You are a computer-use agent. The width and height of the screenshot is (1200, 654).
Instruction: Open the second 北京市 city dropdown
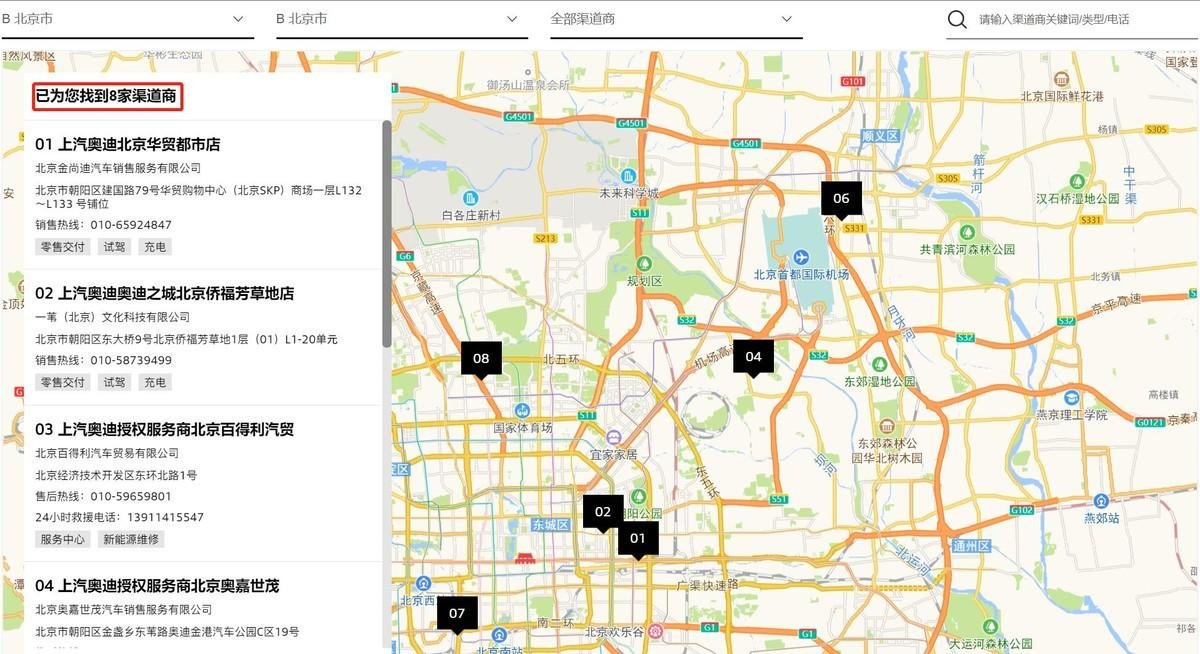(401, 19)
